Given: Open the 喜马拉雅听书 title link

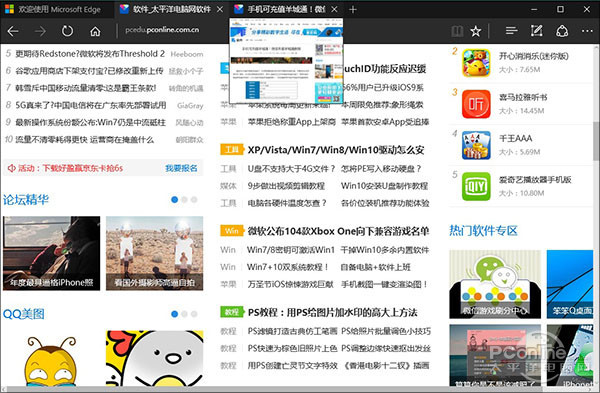Looking at the screenshot, I should coord(523,98).
